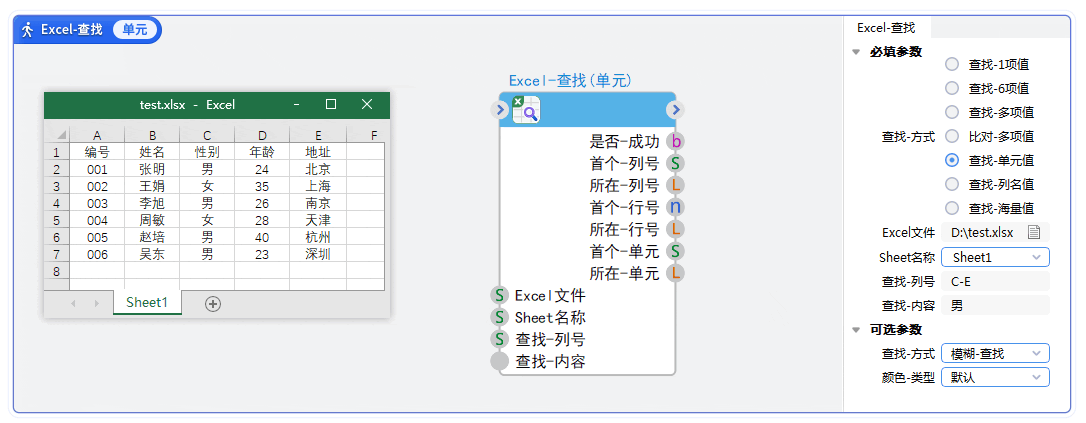Click the Excel search node icon
This screenshot has height=423, width=1086.
[526, 110]
